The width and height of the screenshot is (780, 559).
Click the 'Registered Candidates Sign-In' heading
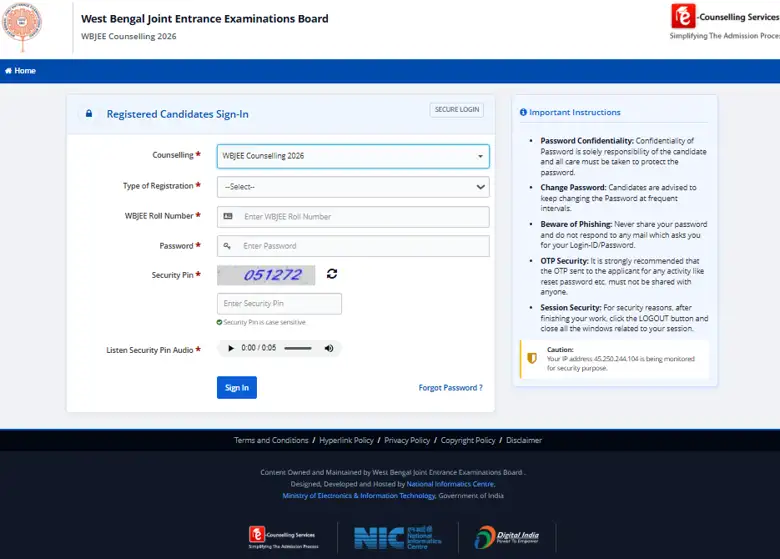pos(178,114)
